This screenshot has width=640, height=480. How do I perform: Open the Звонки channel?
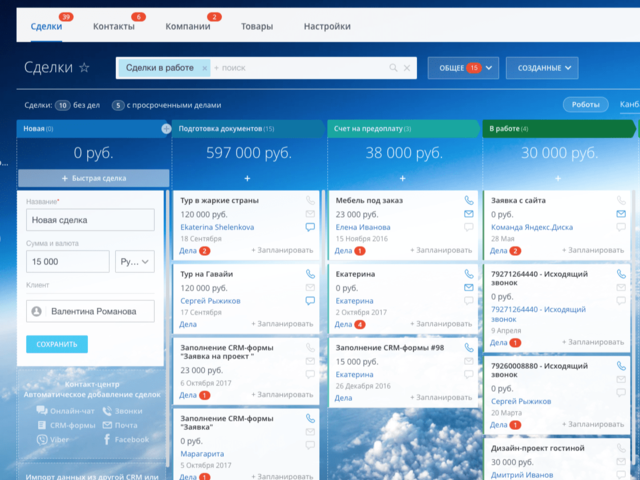[122, 411]
